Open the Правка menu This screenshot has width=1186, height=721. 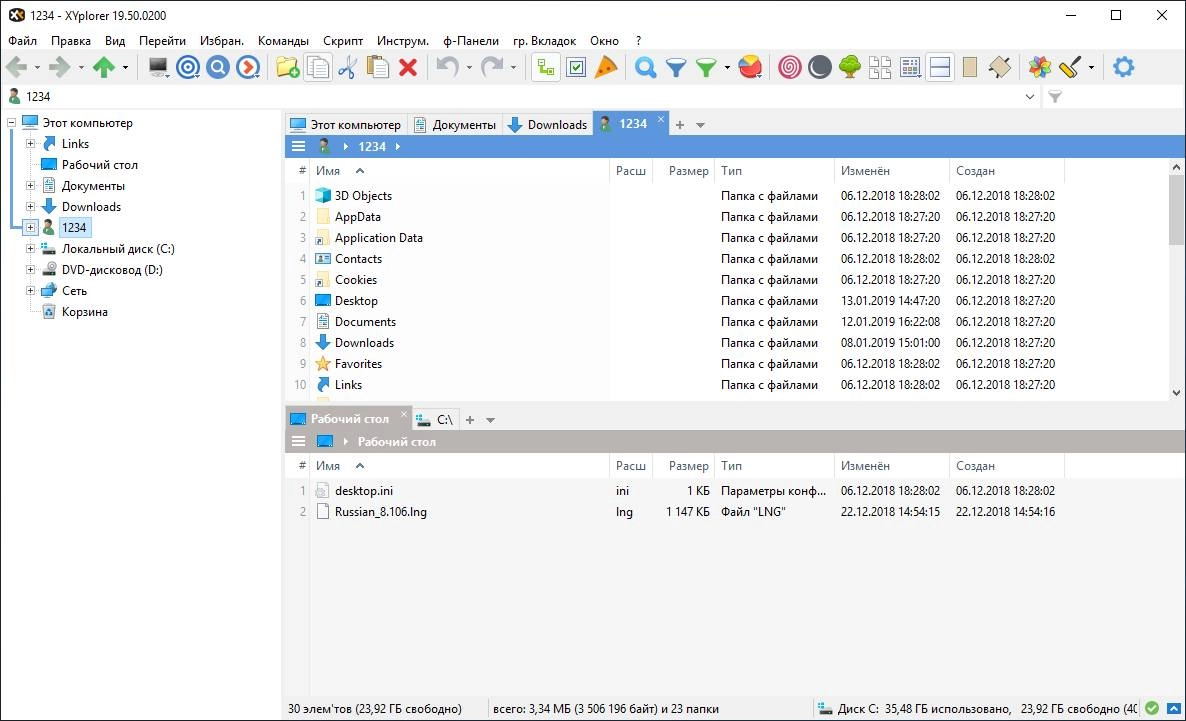(x=70, y=41)
